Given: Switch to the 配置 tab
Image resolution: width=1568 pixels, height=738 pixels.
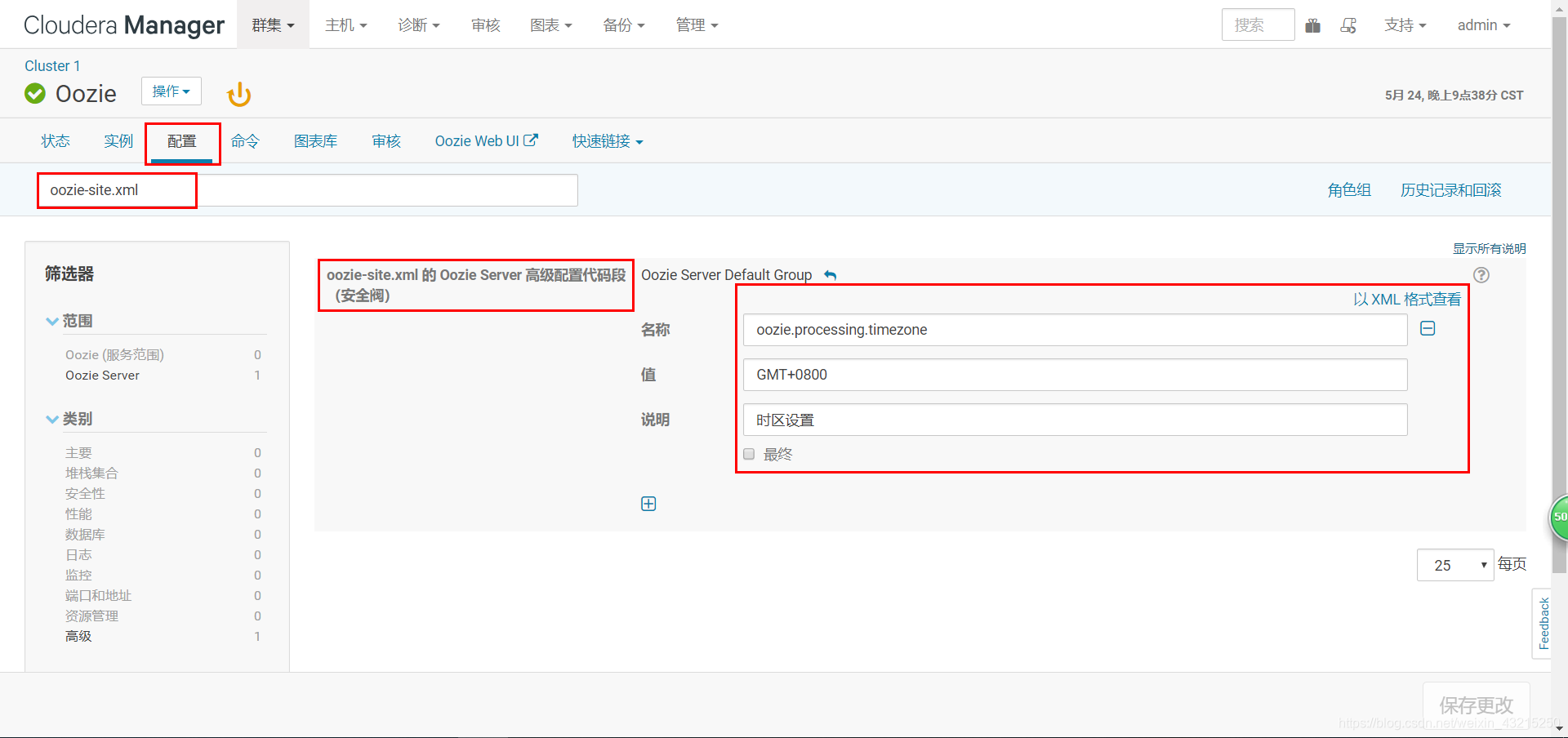Looking at the screenshot, I should pos(182,141).
